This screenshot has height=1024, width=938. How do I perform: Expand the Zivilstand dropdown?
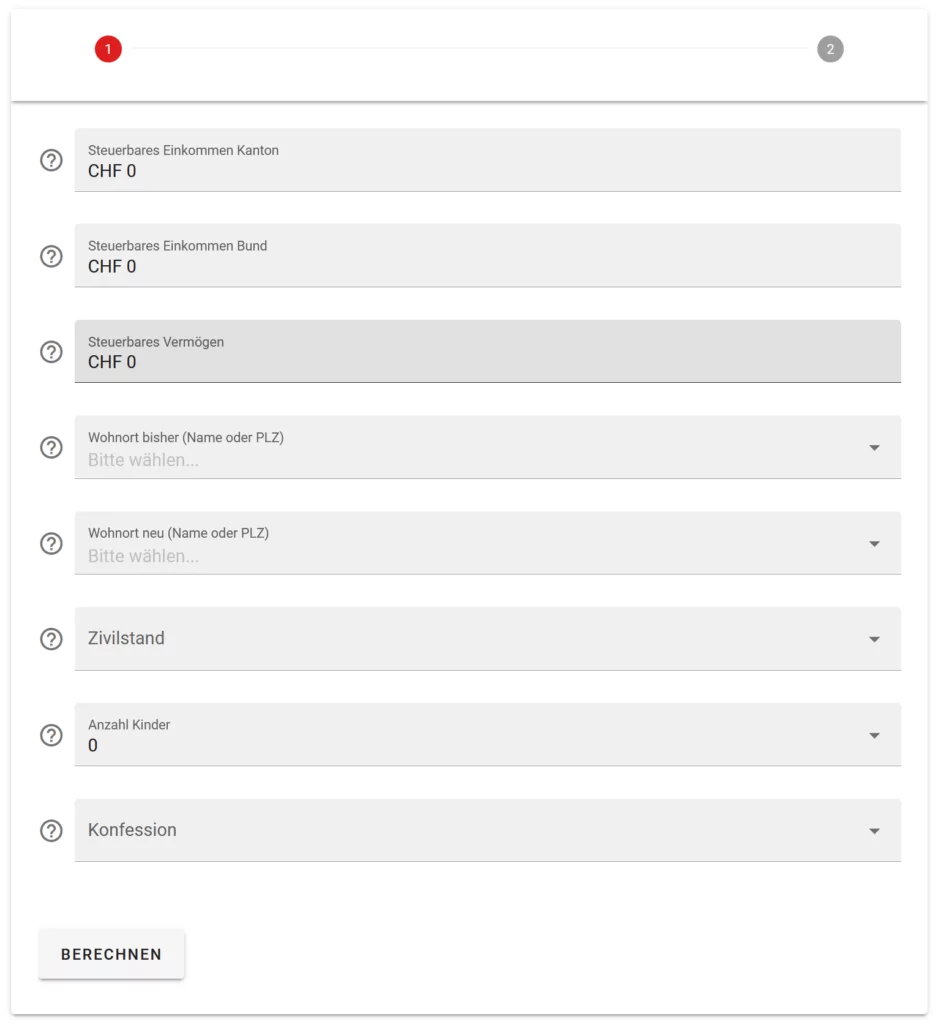click(x=874, y=639)
